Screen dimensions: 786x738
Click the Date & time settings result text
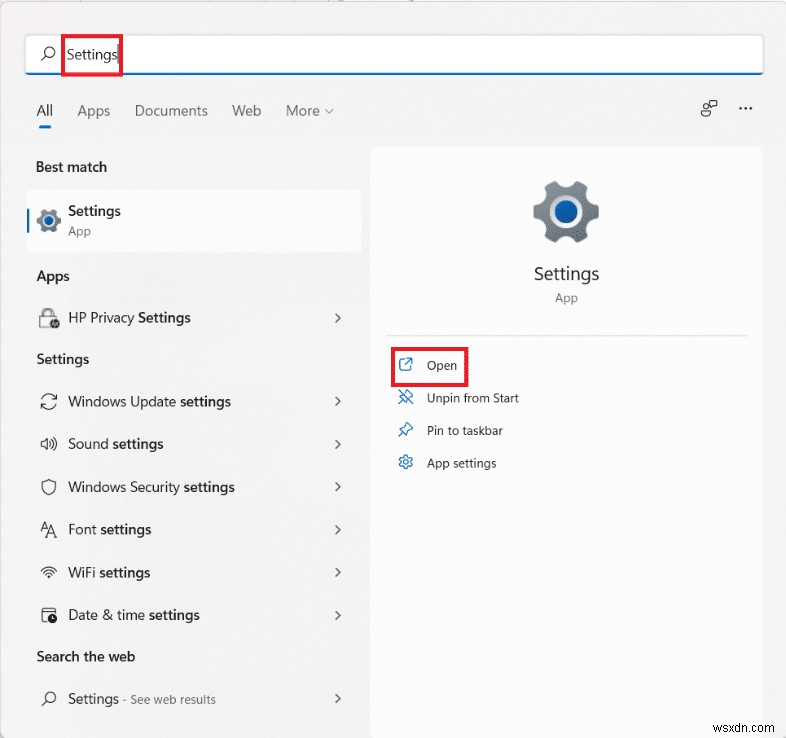click(x=134, y=615)
